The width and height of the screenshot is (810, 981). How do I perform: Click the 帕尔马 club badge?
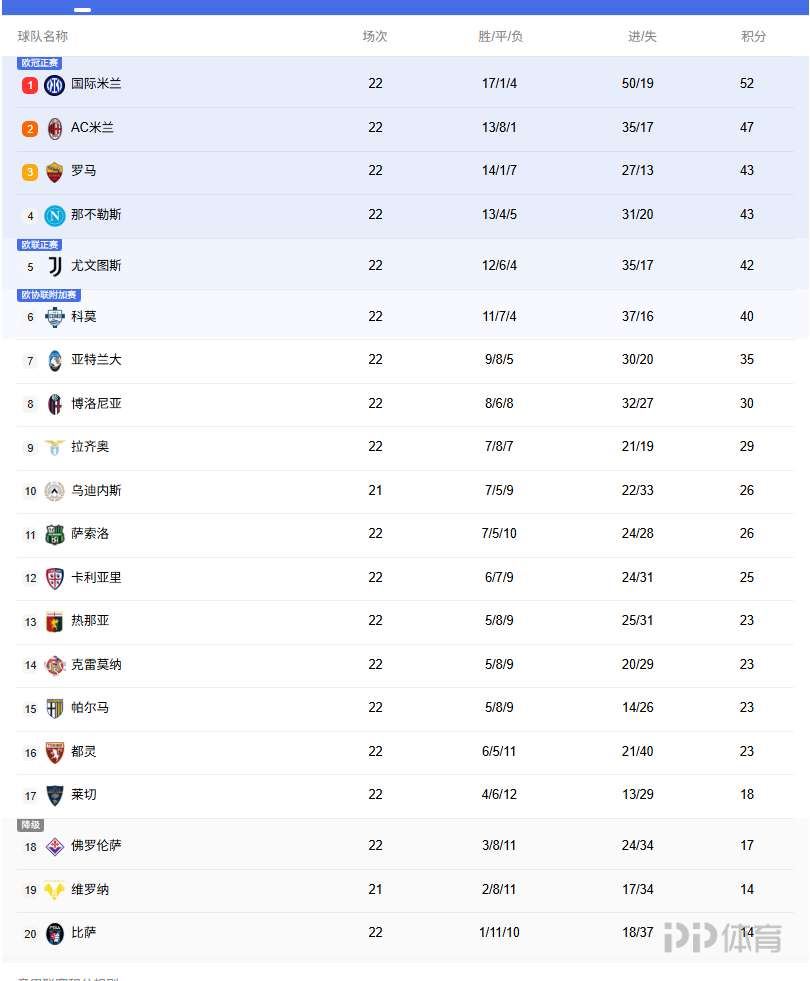55,708
